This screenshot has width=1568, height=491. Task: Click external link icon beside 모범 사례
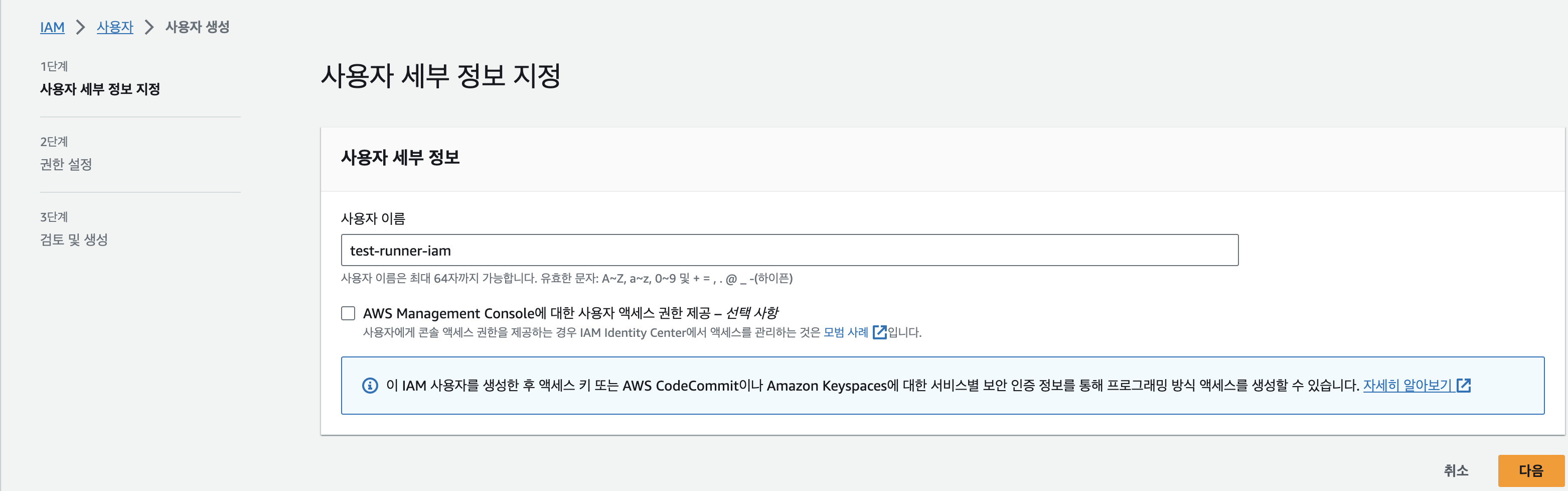[880, 333]
